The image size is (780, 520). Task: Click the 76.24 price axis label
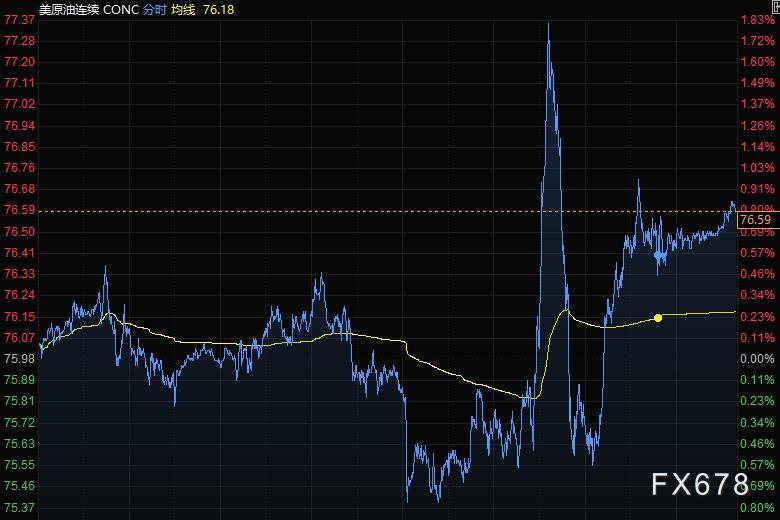click(19, 295)
